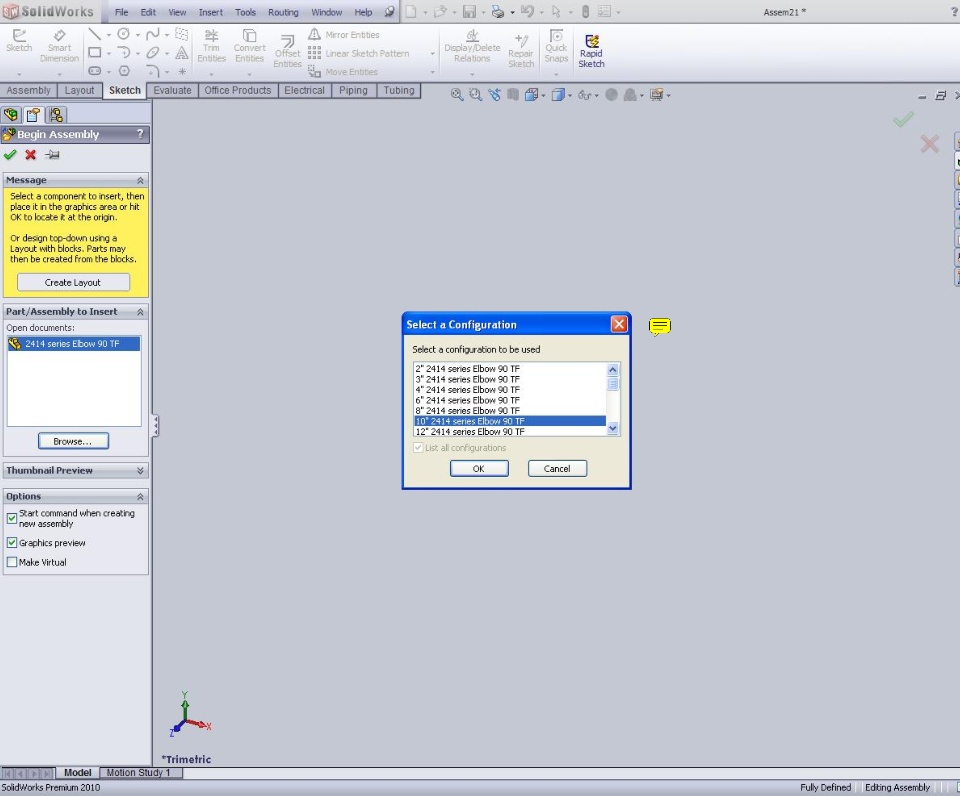This screenshot has width=960, height=796.
Task: Open the ConfigurationManager tab icon
Action: pos(56,115)
